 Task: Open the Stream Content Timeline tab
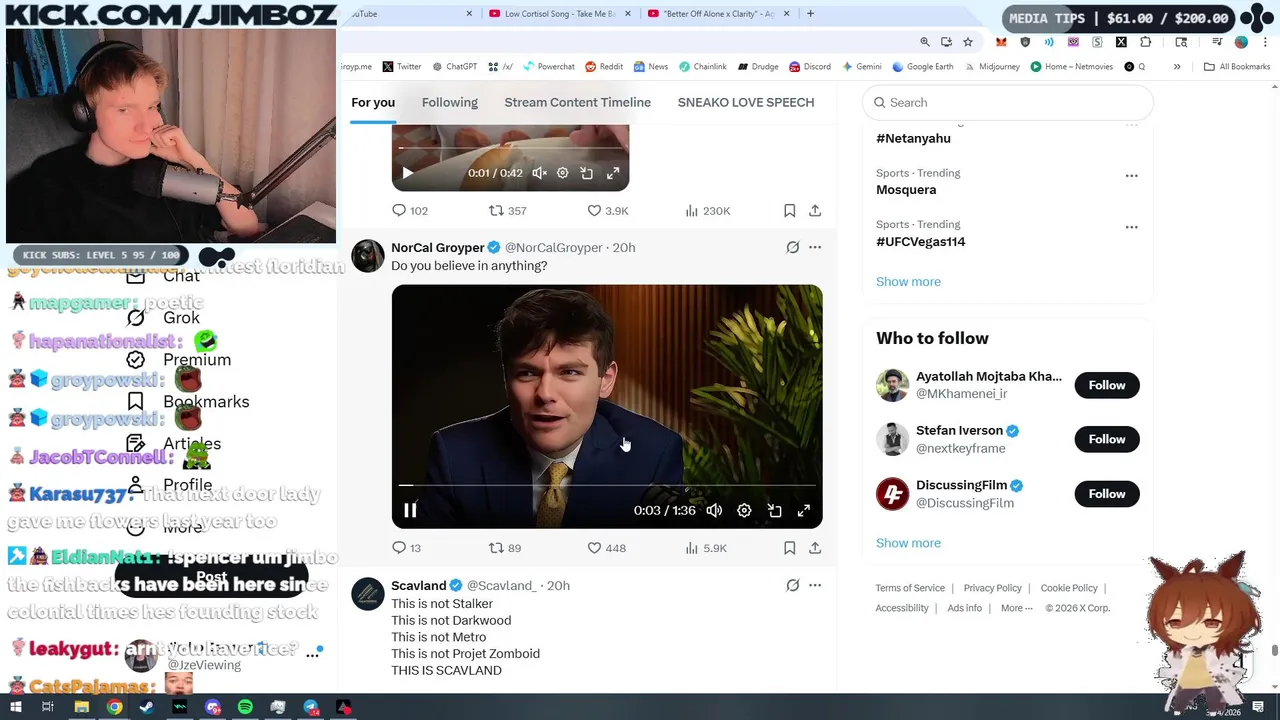click(x=578, y=102)
